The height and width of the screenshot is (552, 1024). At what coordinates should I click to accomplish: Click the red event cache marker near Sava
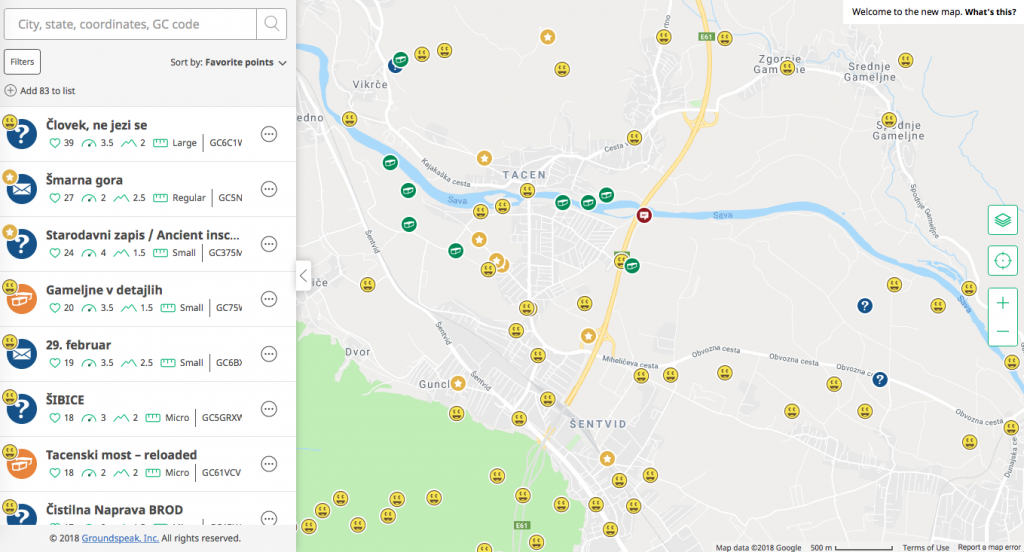[645, 214]
